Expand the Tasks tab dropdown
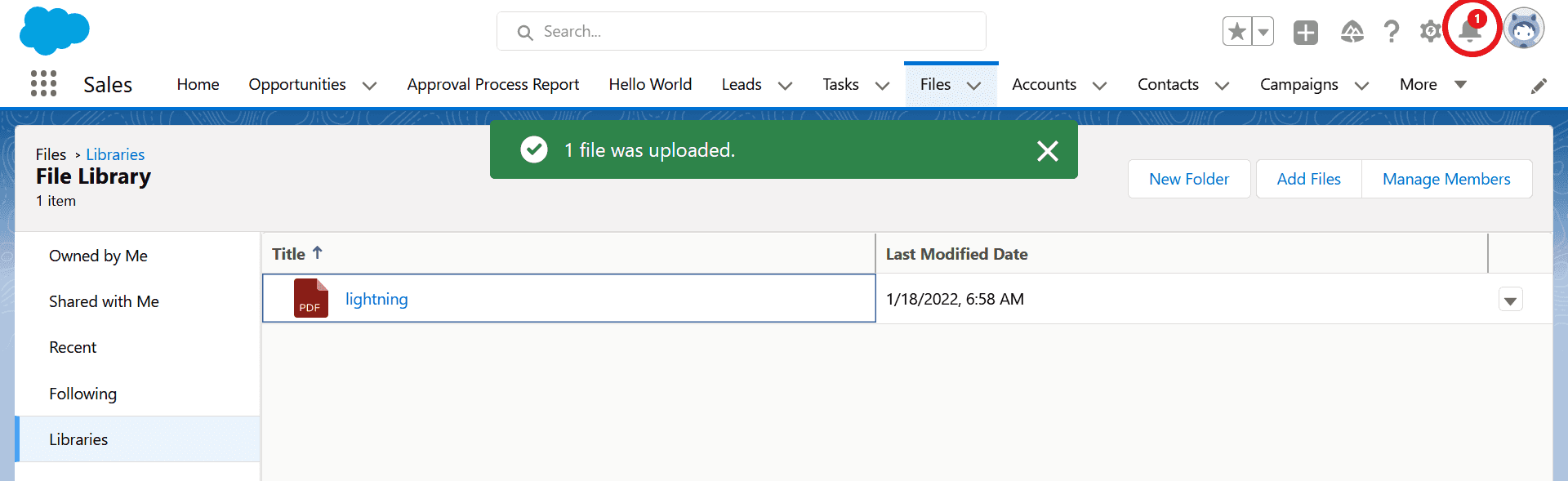 point(882,86)
